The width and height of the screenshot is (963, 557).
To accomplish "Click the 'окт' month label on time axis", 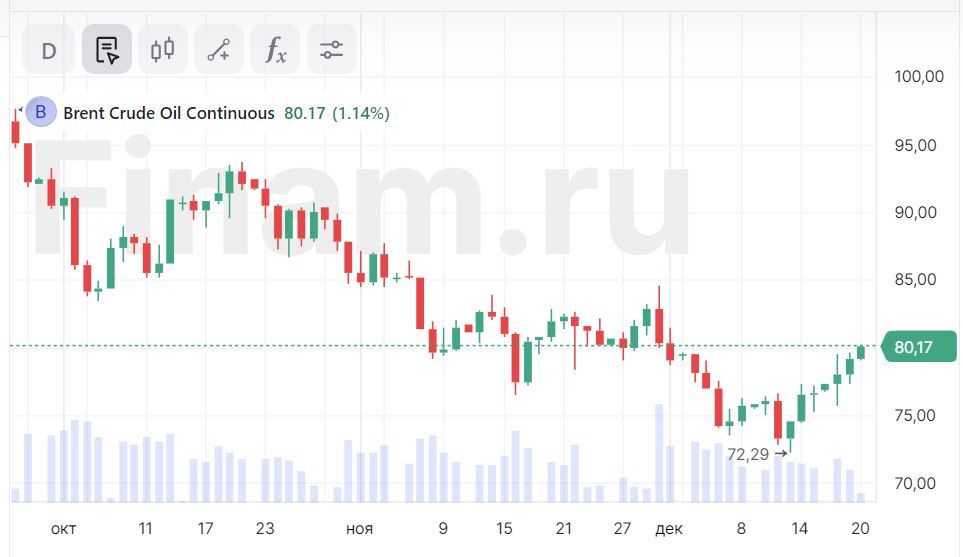I will 64,528.
